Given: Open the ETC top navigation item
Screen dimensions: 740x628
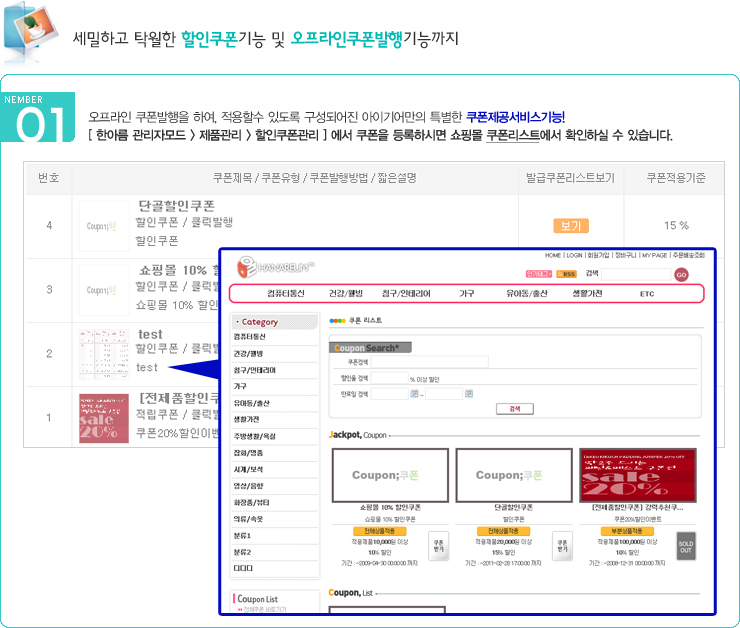Looking at the screenshot, I should tap(646, 294).
